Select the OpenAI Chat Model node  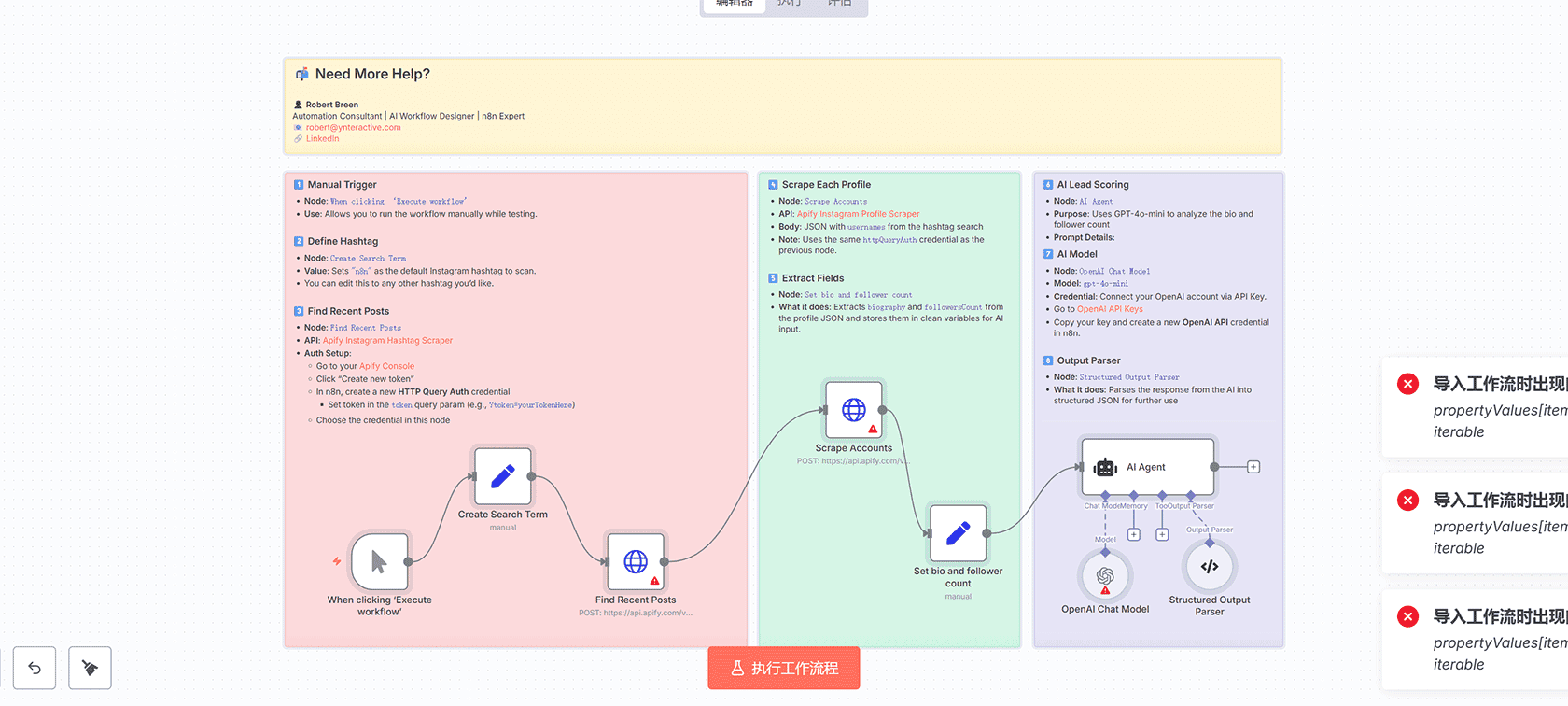tap(1105, 576)
